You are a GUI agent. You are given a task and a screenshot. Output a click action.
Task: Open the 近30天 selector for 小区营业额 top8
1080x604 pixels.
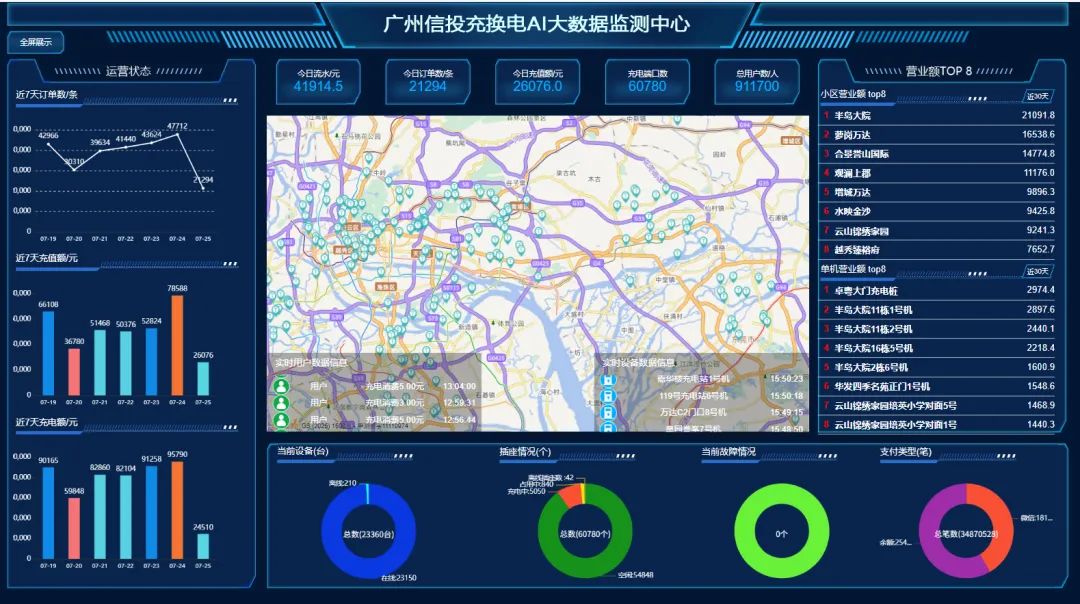(x=1037, y=96)
